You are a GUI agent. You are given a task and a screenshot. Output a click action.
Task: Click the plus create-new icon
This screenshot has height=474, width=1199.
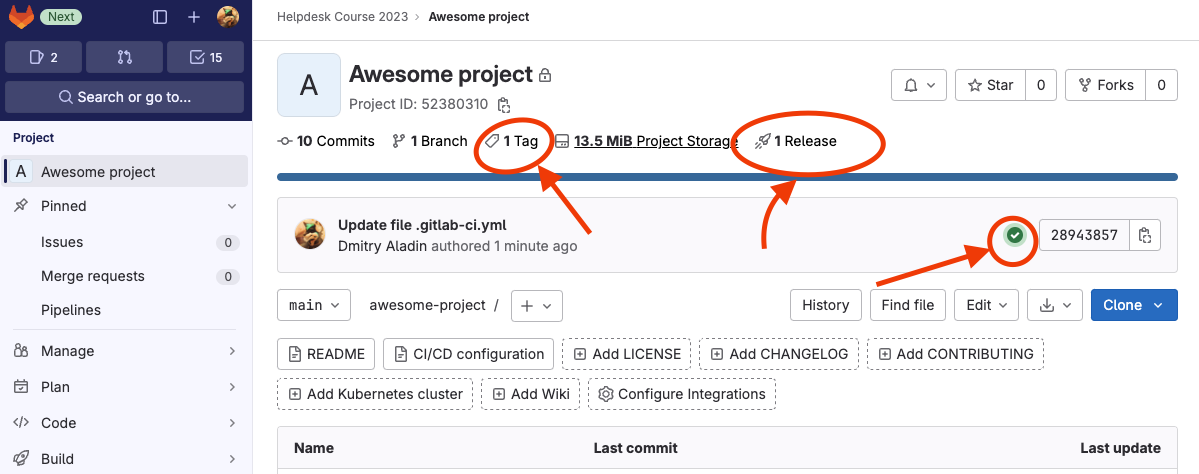194,17
